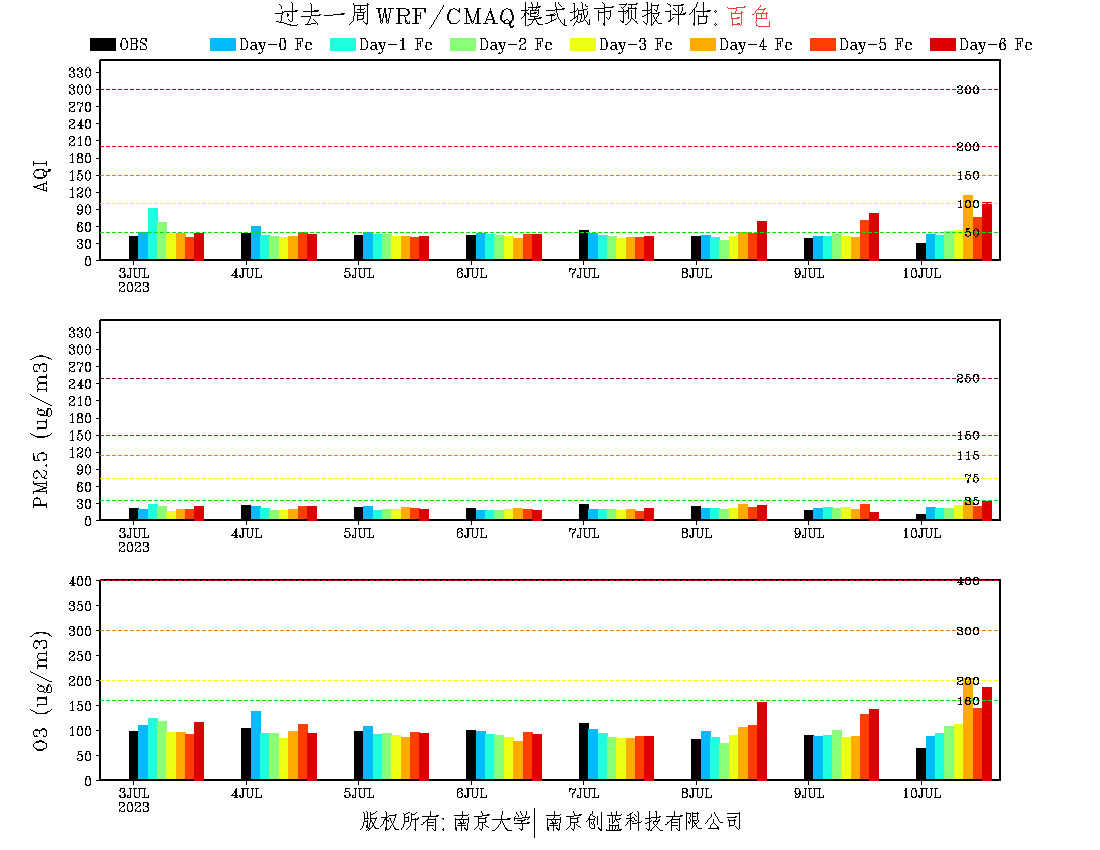Click the blue Day-0 Fc legend swatch

(x=222, y=44)
